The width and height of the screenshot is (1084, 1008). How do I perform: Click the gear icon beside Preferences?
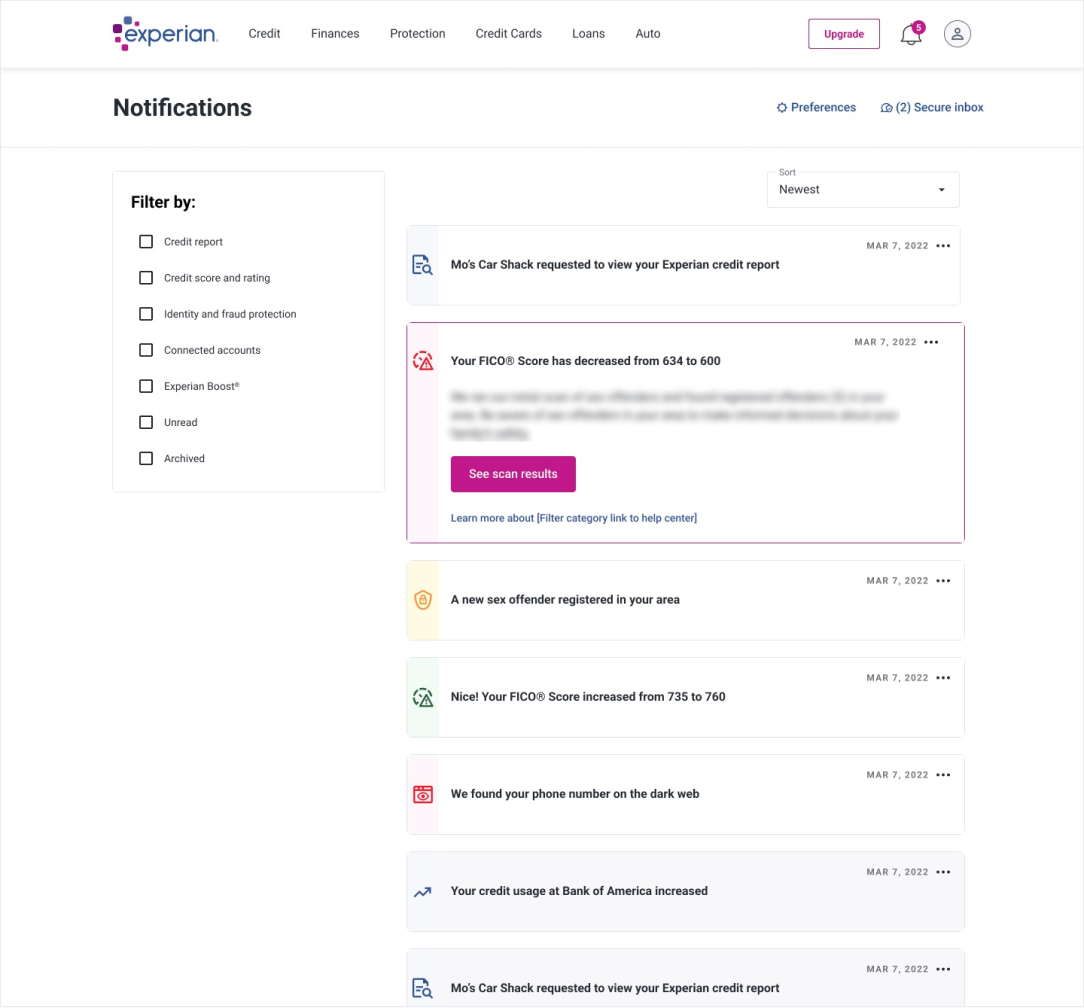coord(781,108)
